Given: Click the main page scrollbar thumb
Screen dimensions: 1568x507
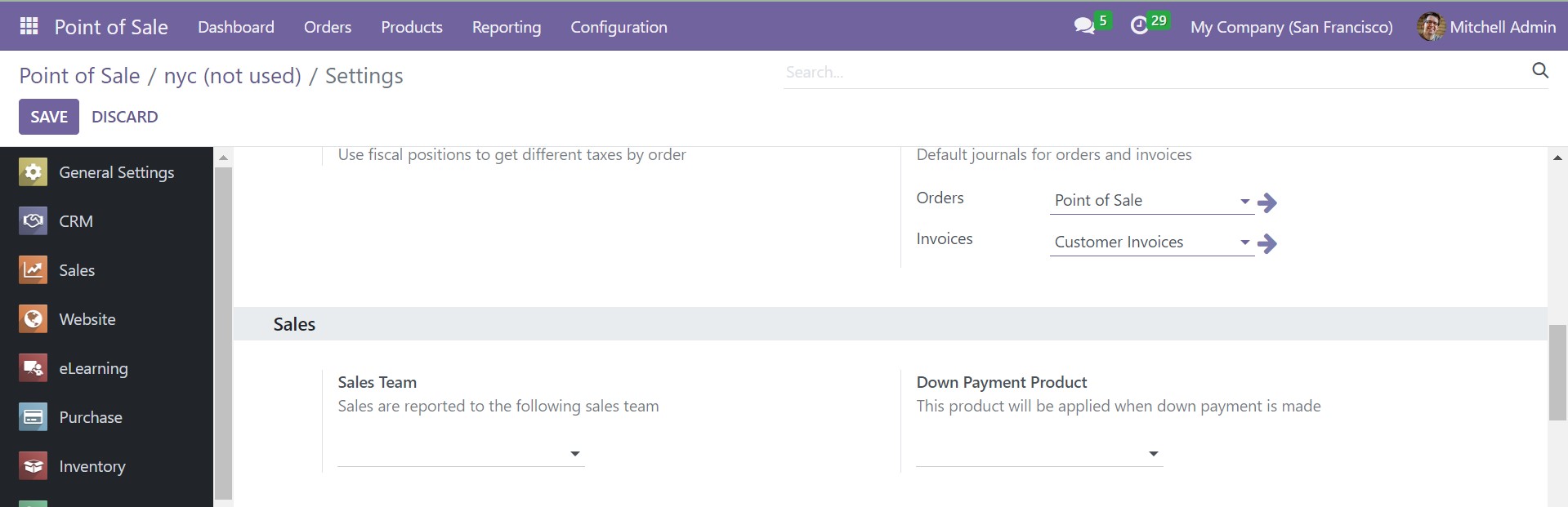Looking at the screenshot, I should pos(1557,372).
